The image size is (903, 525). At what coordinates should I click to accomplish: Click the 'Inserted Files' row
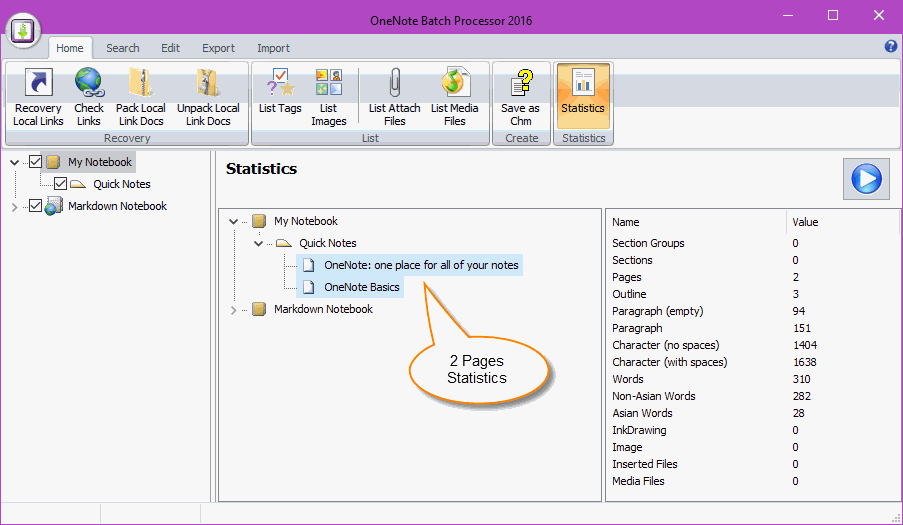tap(752, 464)
